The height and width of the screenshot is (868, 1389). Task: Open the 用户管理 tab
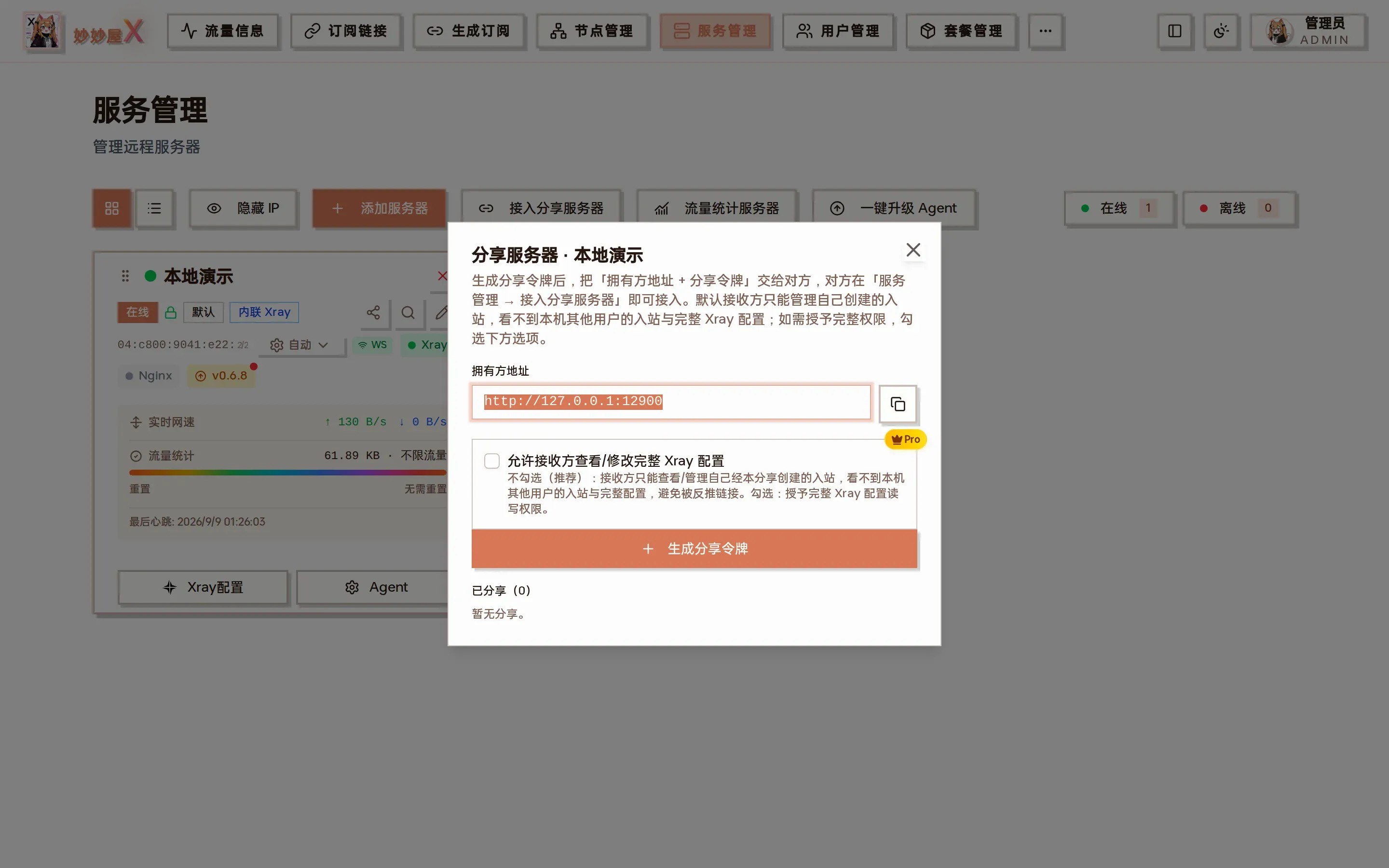tap(838, 31)
